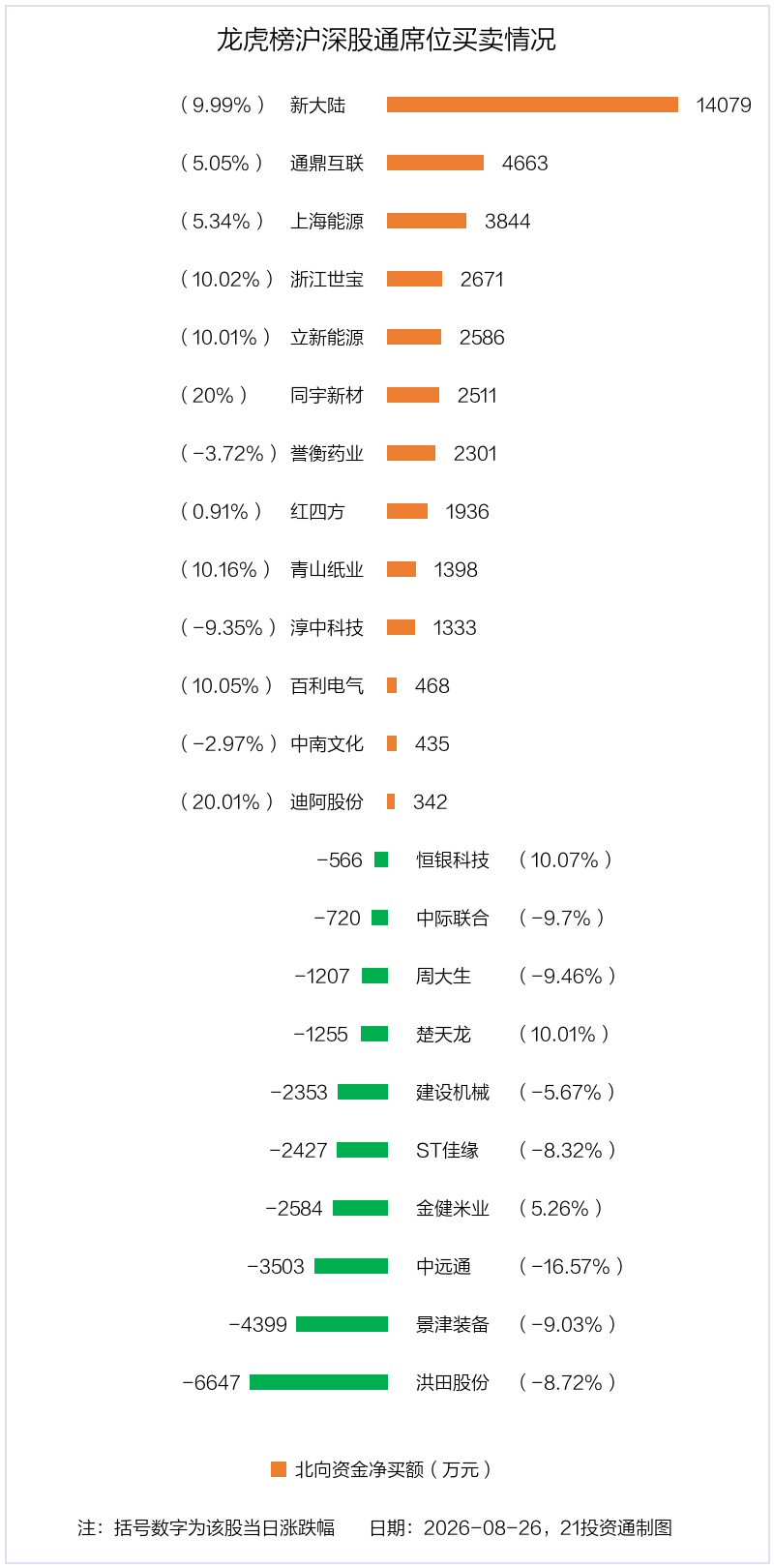
Task: Select the ST佳缘 stock name
Action: tap(447, 1150)
